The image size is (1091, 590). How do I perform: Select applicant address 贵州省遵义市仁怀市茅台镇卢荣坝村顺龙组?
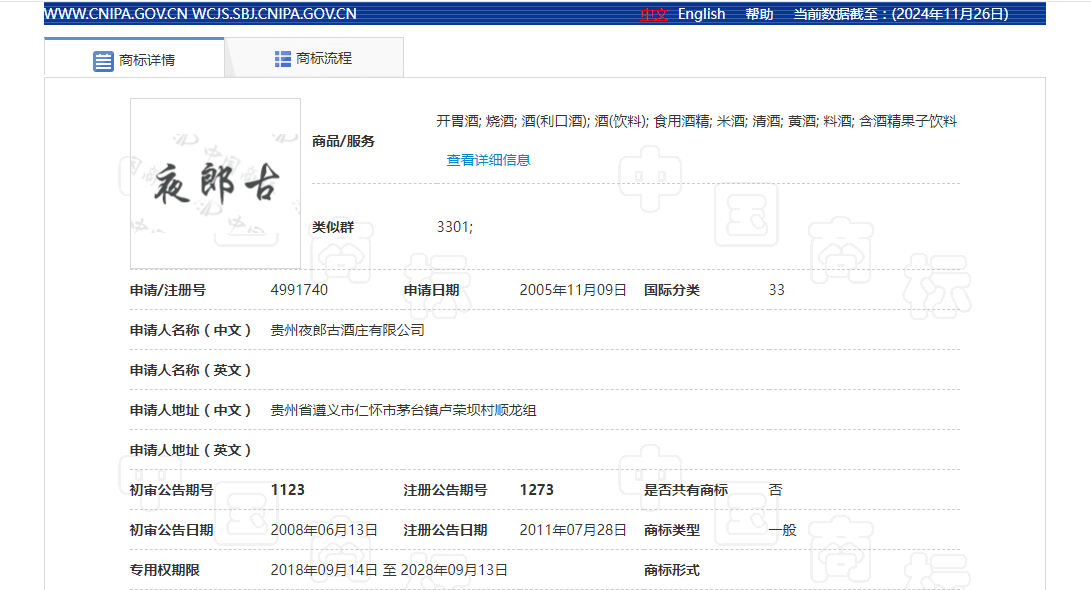(x=403, y=410)
